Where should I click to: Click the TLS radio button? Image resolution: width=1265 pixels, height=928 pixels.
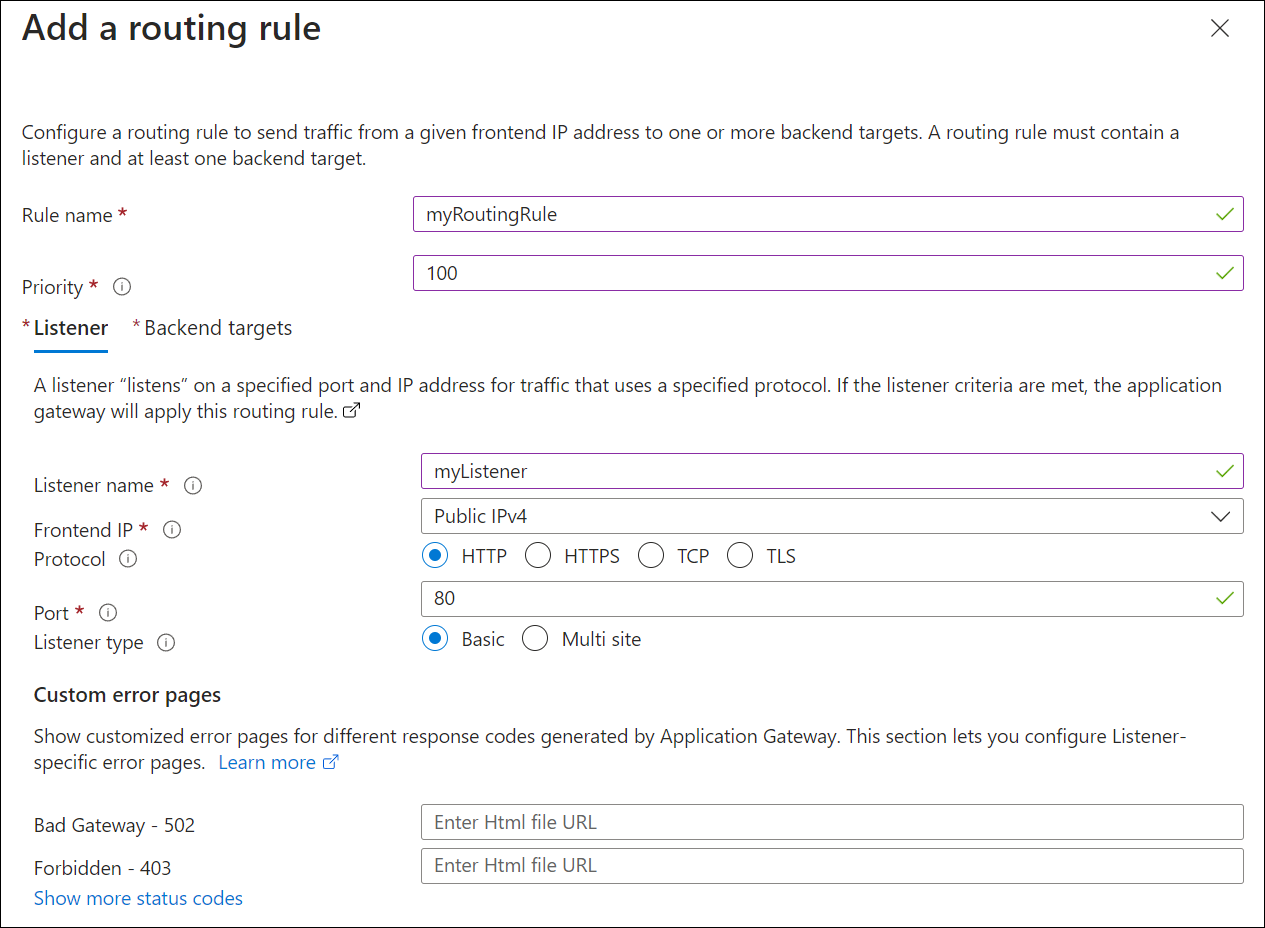coord(740,555)
